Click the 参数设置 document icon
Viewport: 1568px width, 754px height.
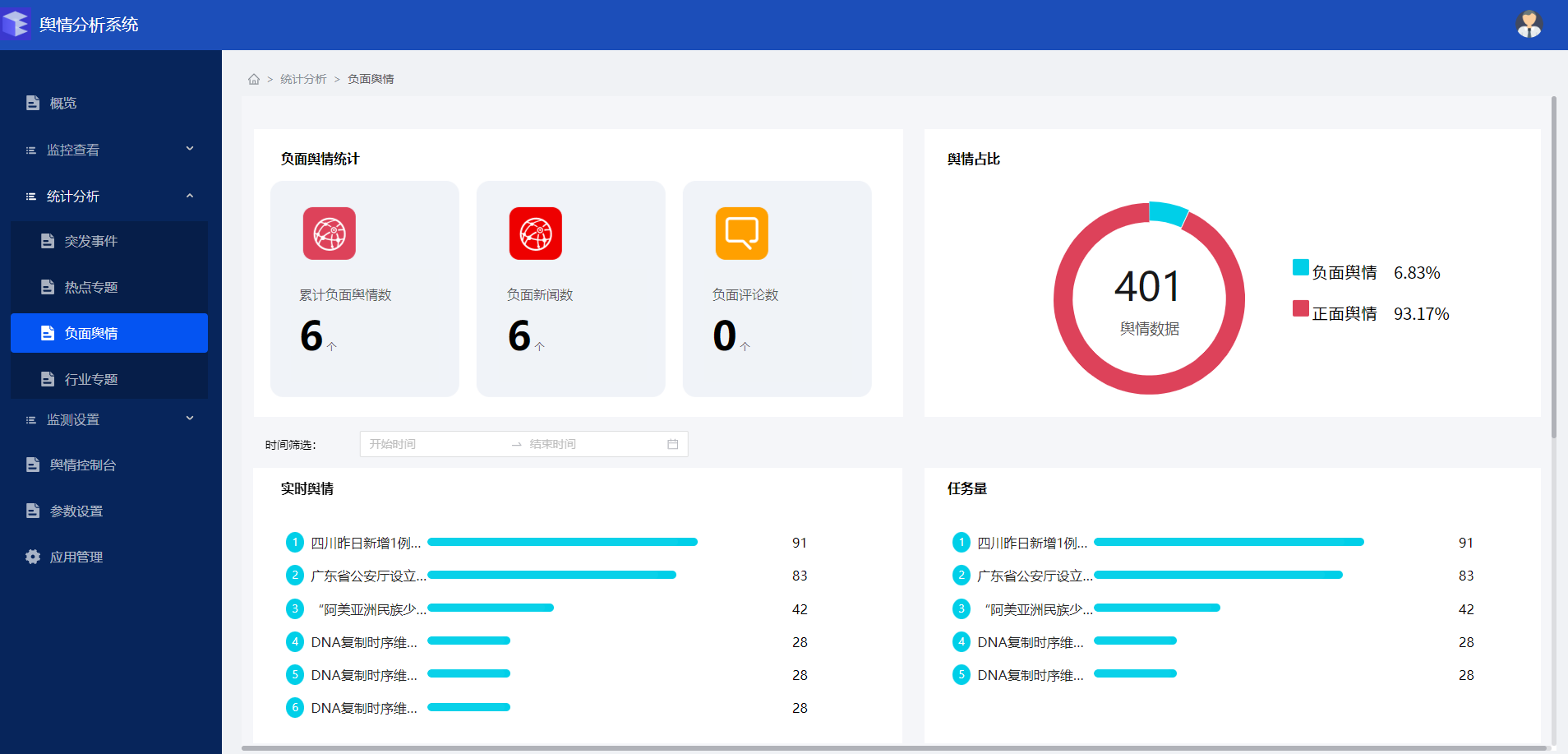click(x=33, y=511)
